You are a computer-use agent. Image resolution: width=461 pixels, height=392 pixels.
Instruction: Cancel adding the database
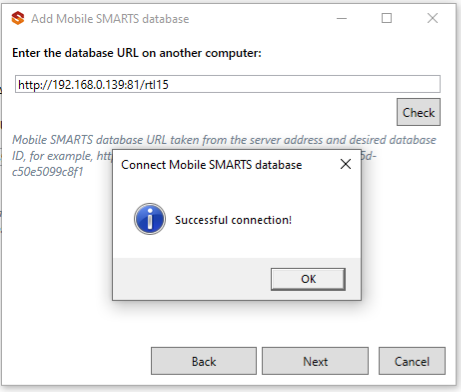coord(412,361)
